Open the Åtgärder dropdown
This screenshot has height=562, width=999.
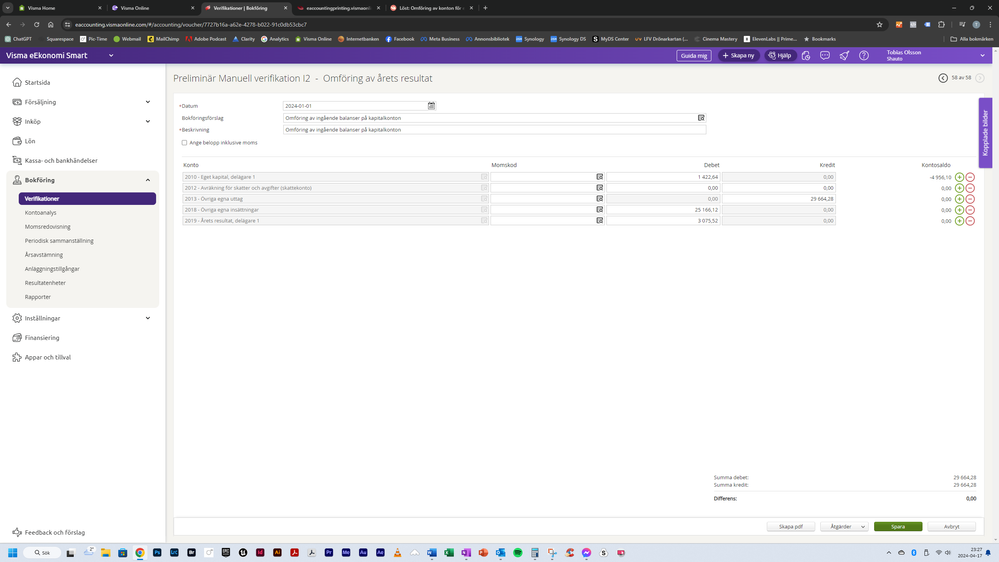844,526
